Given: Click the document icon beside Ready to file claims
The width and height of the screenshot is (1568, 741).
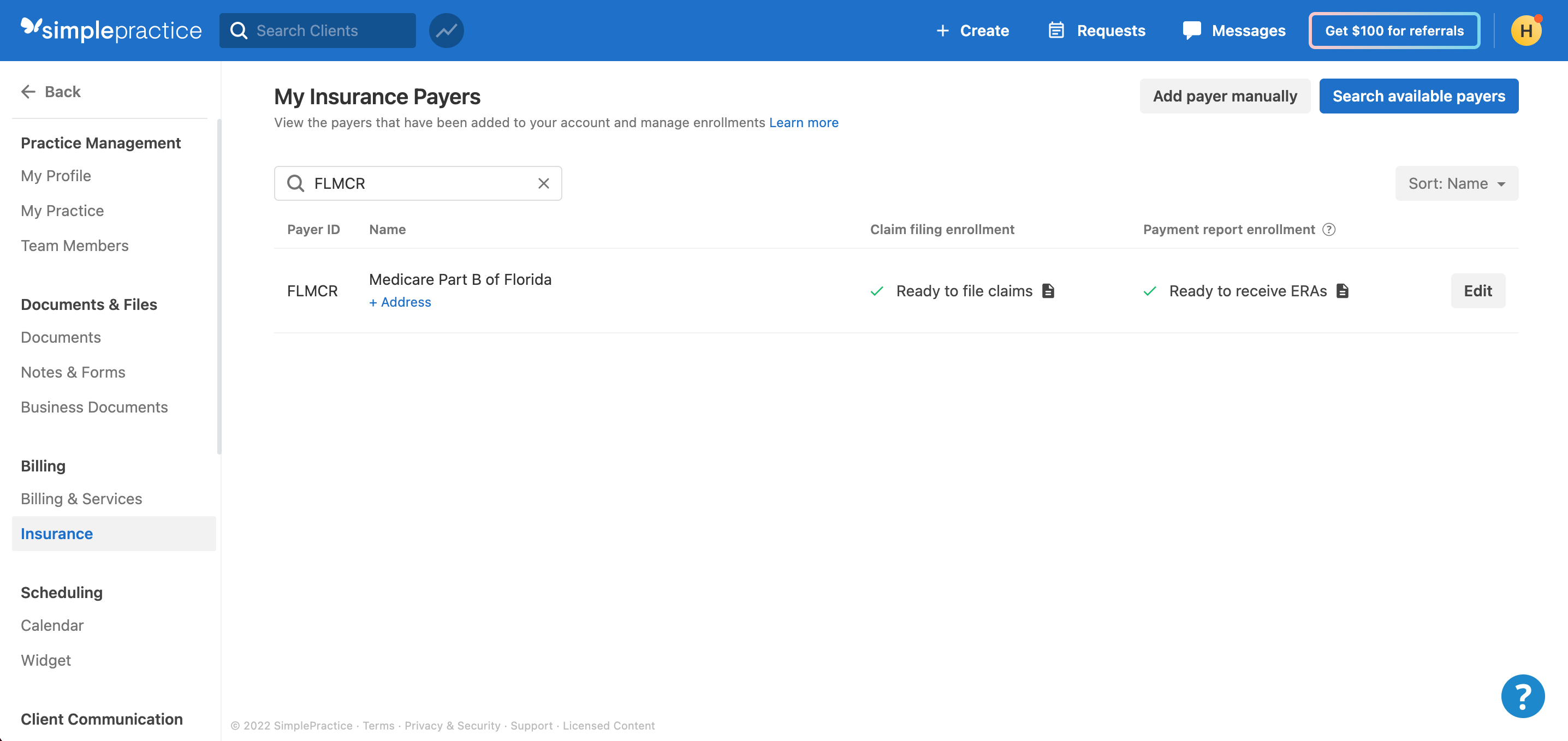Looking at the screenshot, I should point(1048,291).
